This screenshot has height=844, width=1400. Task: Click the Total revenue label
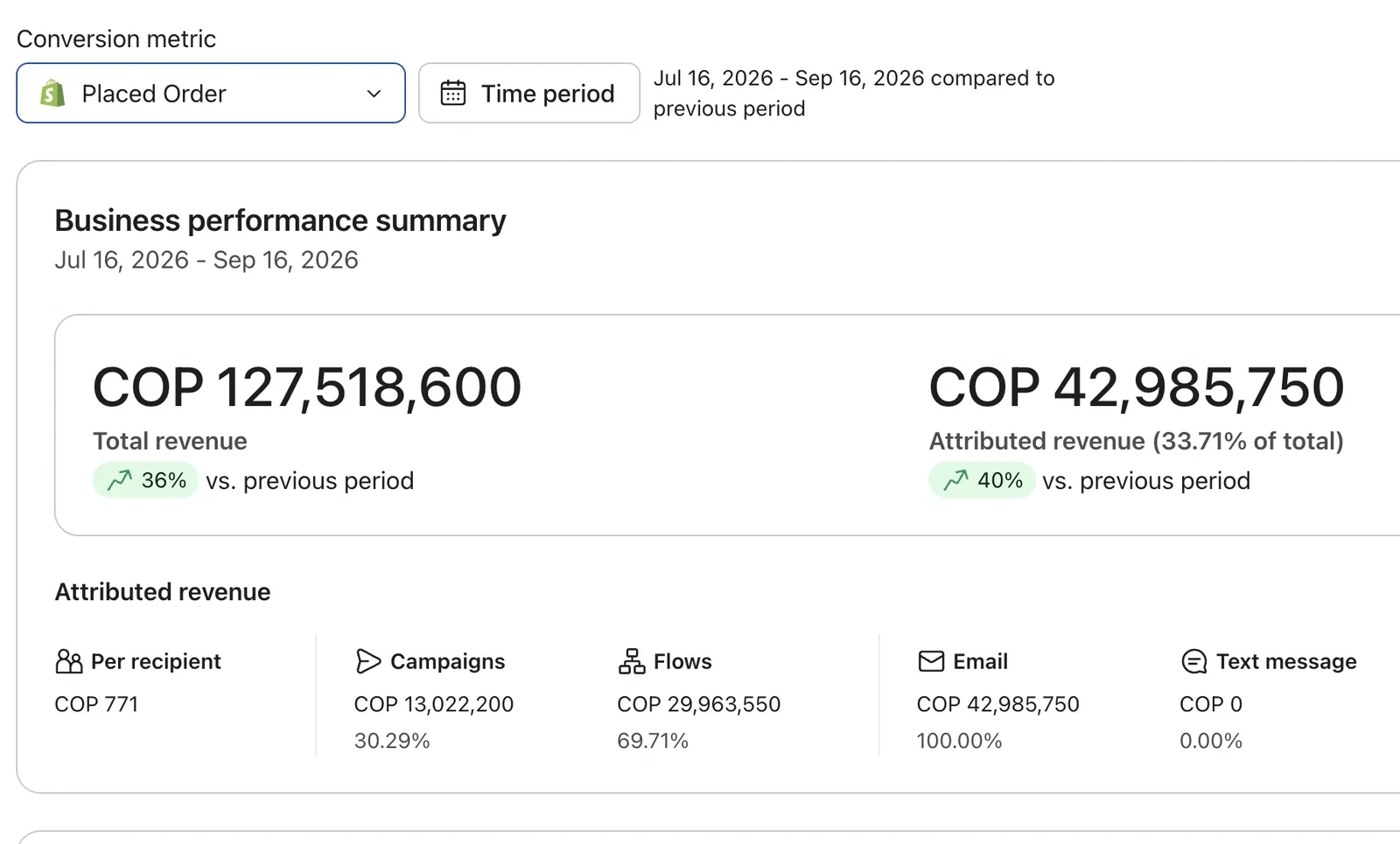click(x=170, y=441)
